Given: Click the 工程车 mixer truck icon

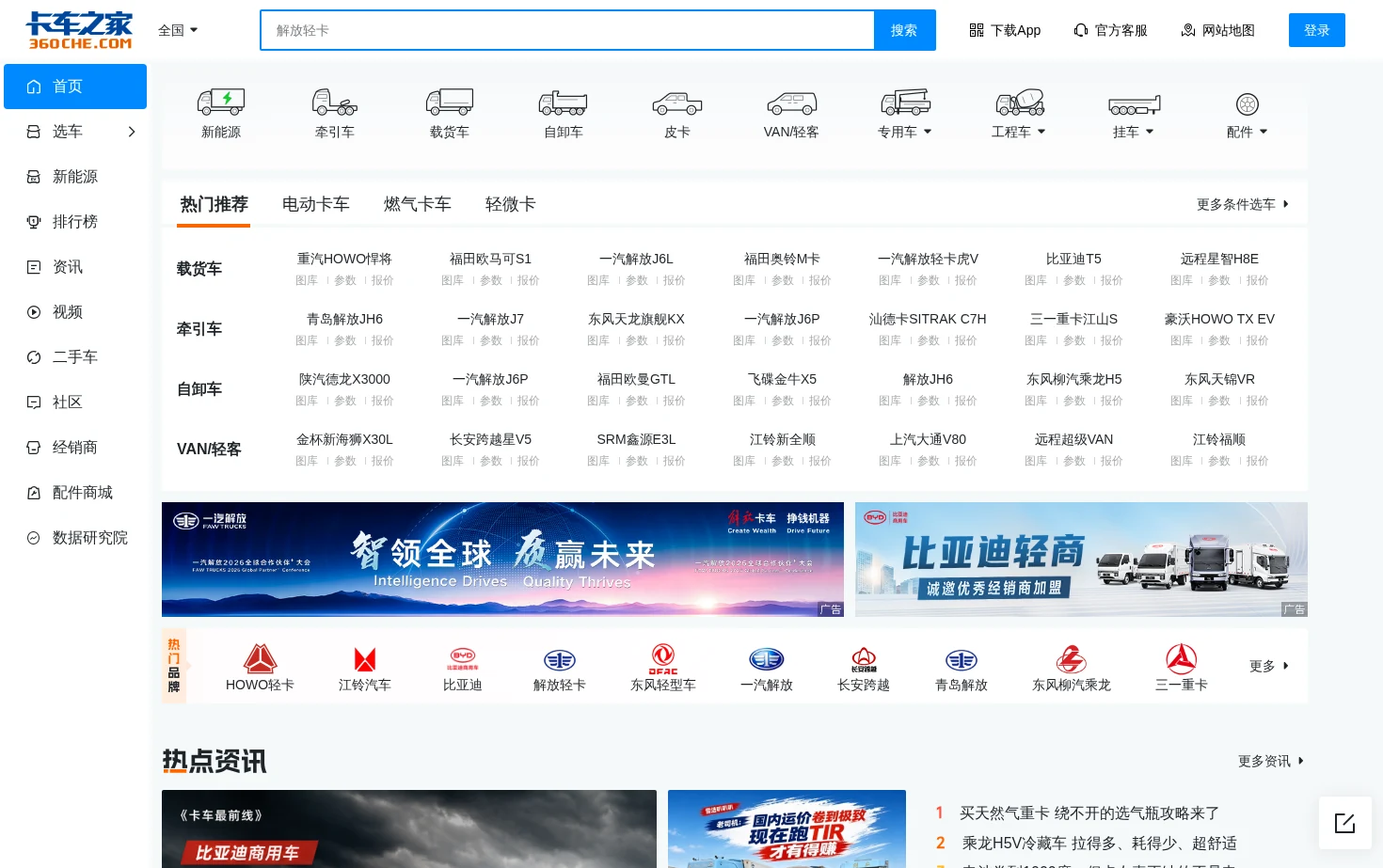Looking at the screenshot, I should [x=1020, y=102].
